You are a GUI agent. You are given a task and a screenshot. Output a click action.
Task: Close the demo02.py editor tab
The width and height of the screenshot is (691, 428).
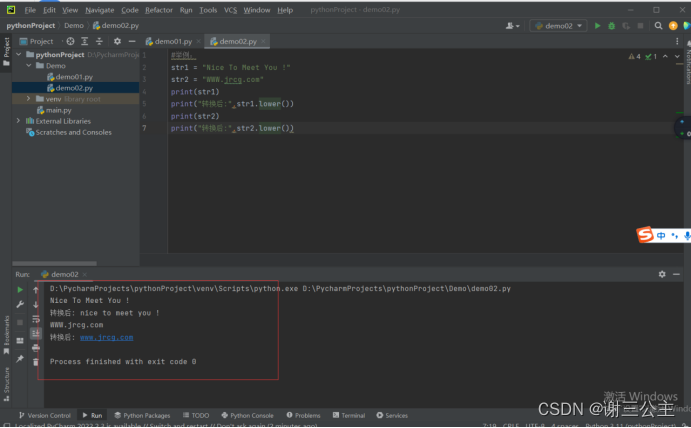264,41
